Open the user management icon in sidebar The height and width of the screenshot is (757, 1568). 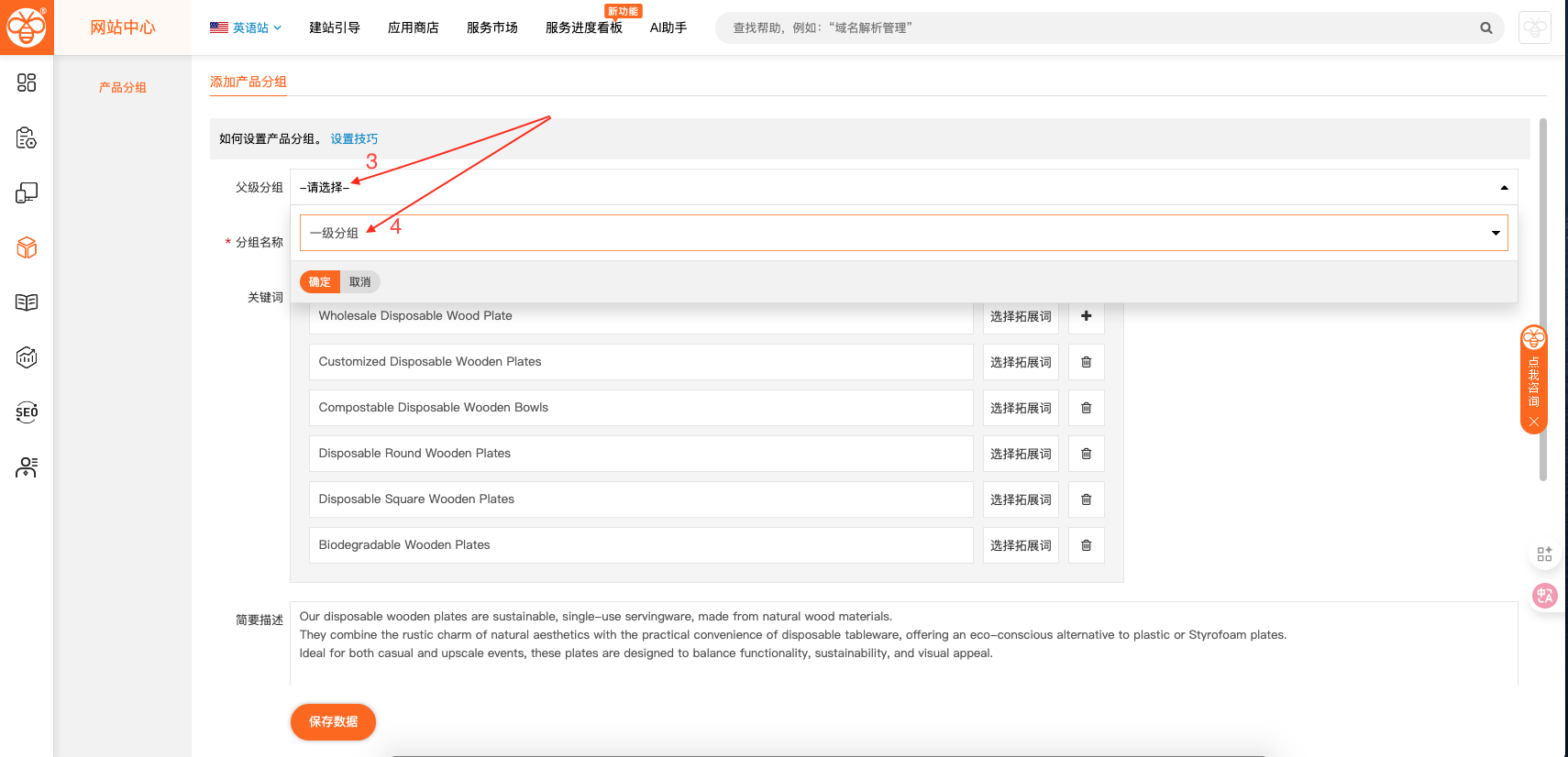27,467
